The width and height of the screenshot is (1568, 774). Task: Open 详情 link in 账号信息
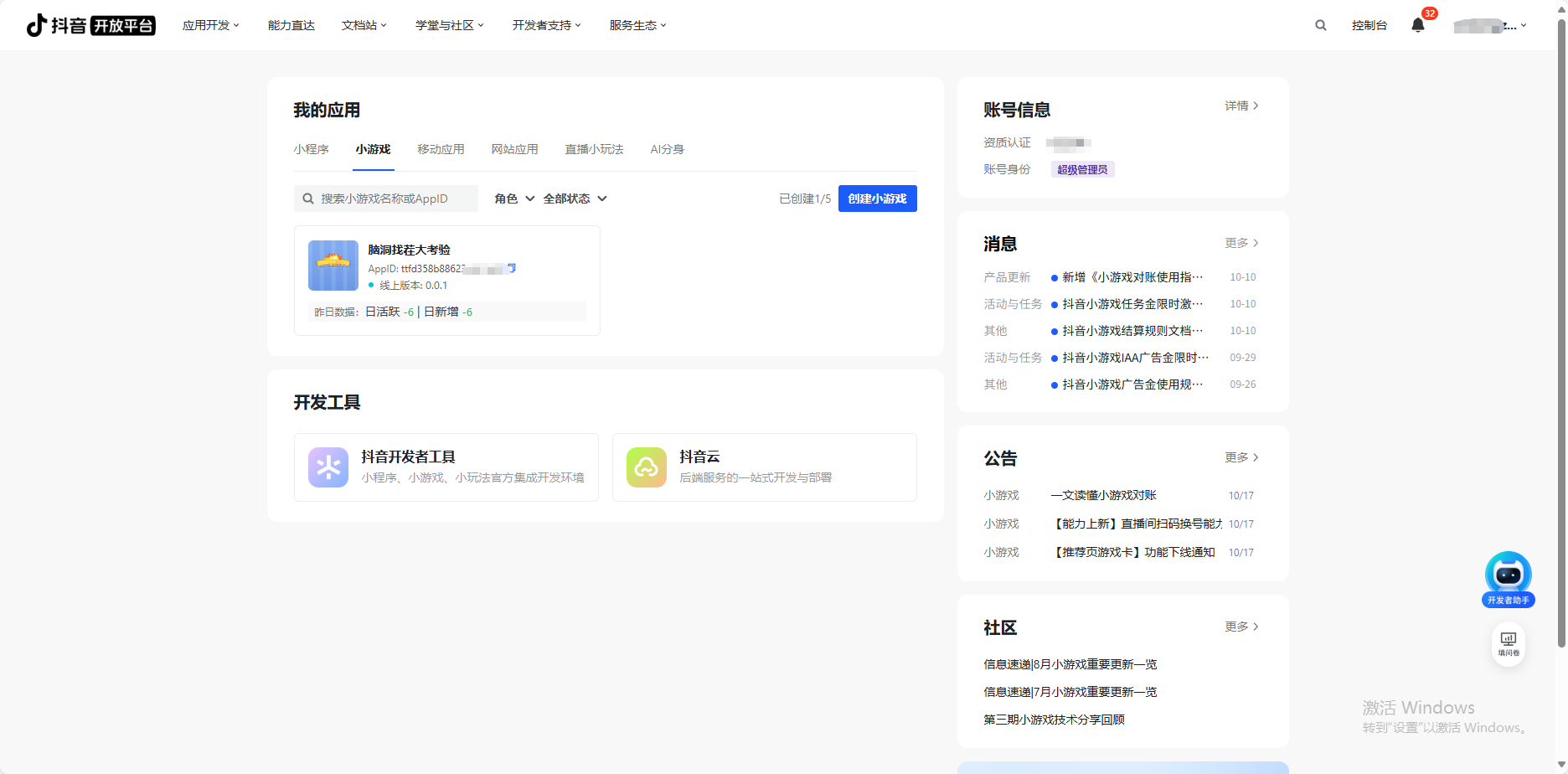[x=1241, y=106]
